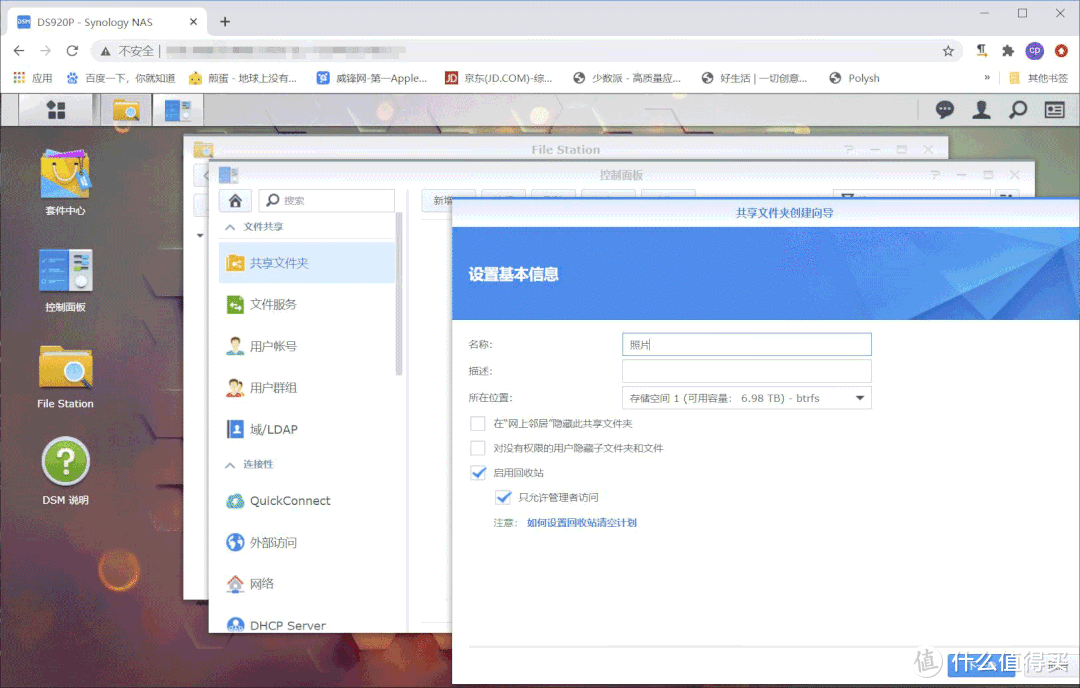Open the DSM main menu icon
The width and height of the screenshot is (1080, 688).
[x=56, y=109]
